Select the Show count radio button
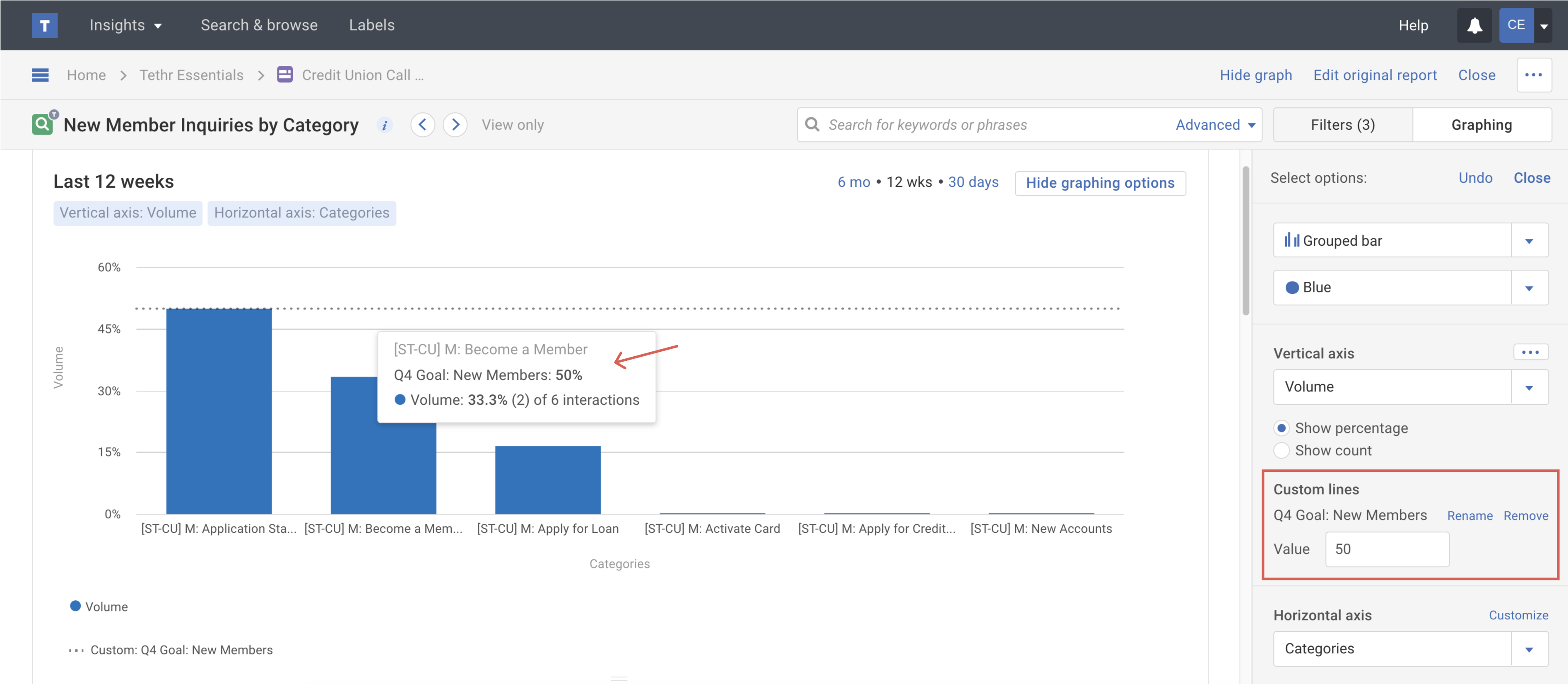The image size is (1568, 684). [1281, 451]
